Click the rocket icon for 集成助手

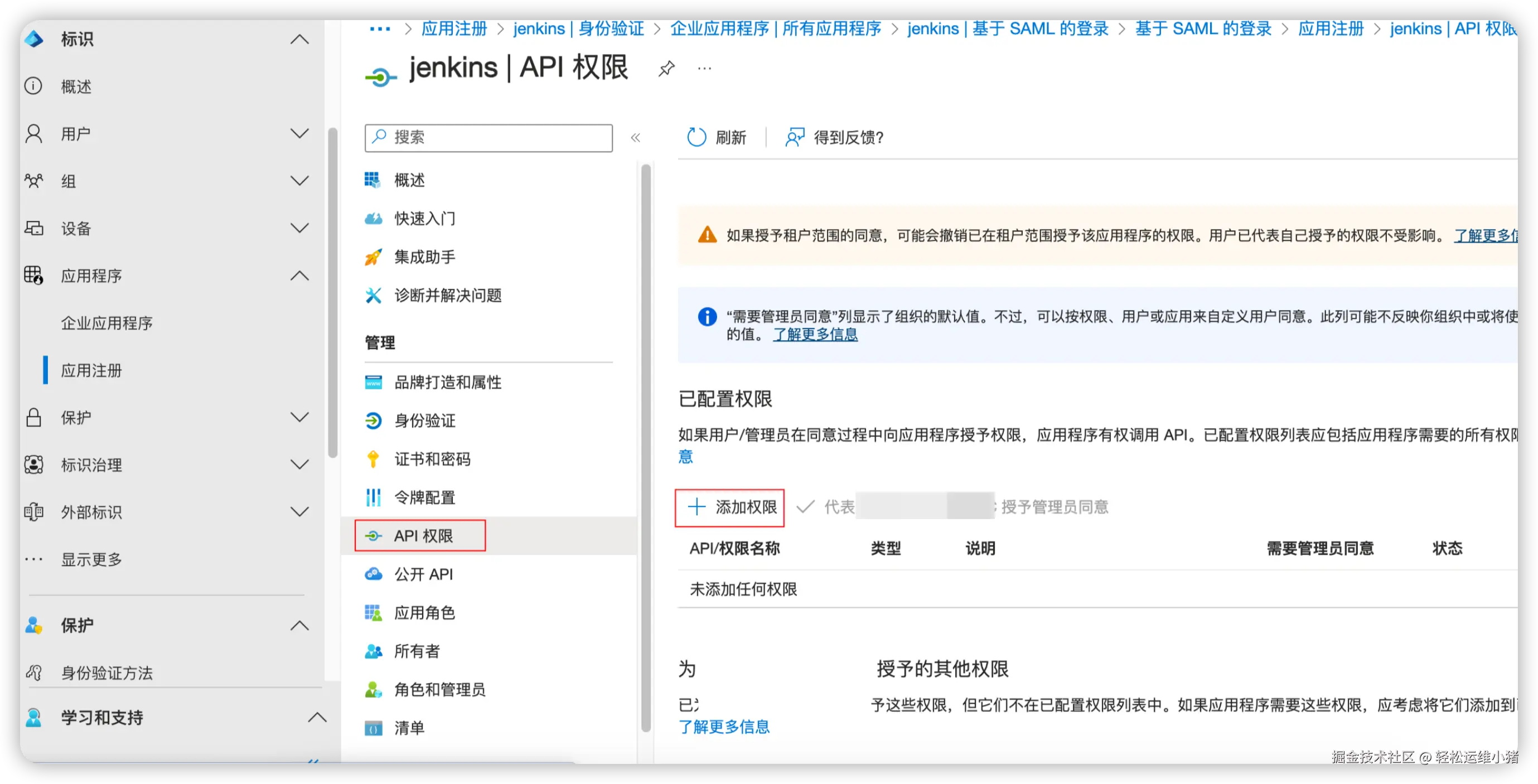click(373, 258)
